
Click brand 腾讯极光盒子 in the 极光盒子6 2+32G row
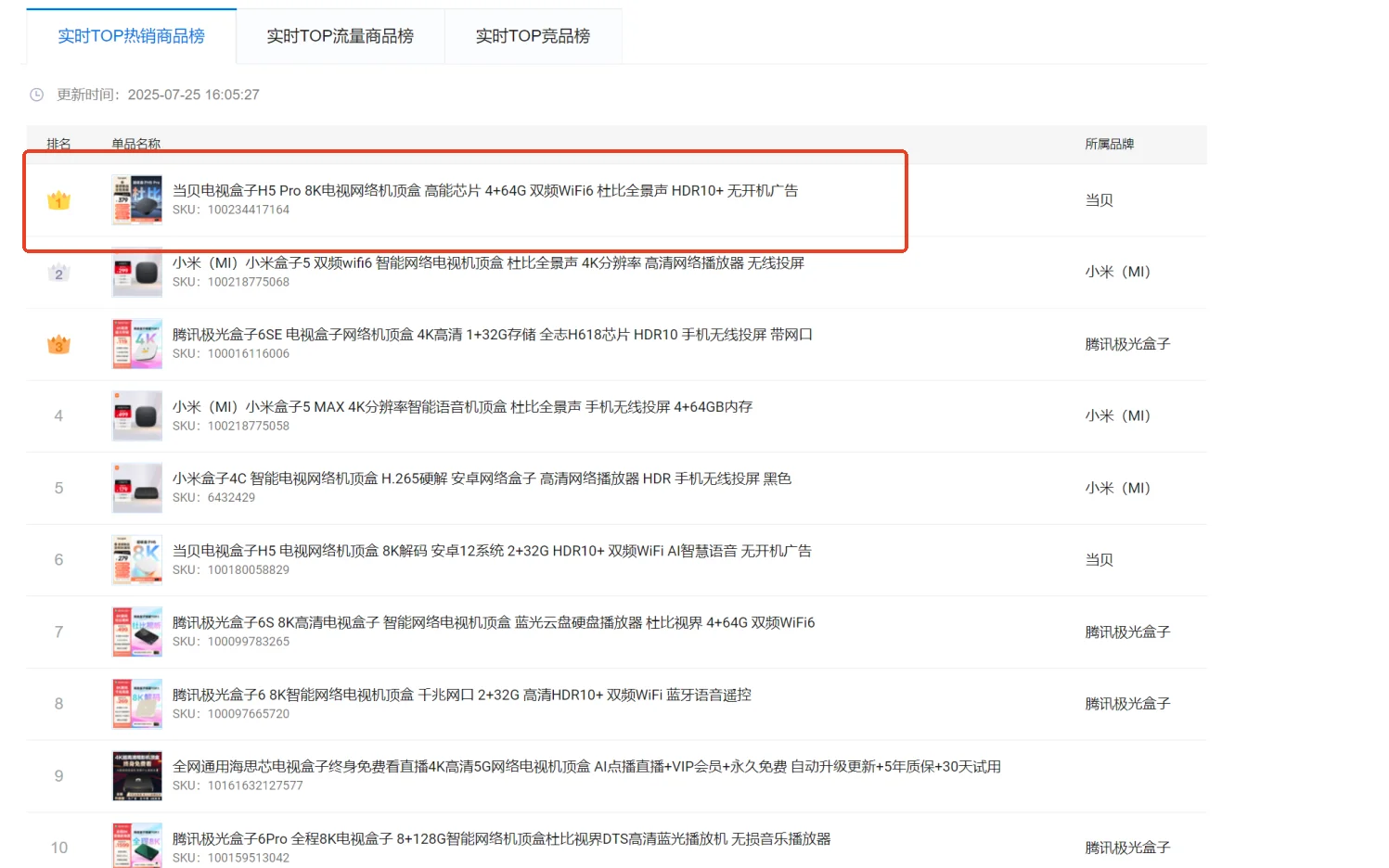(x=1128, y=704)
